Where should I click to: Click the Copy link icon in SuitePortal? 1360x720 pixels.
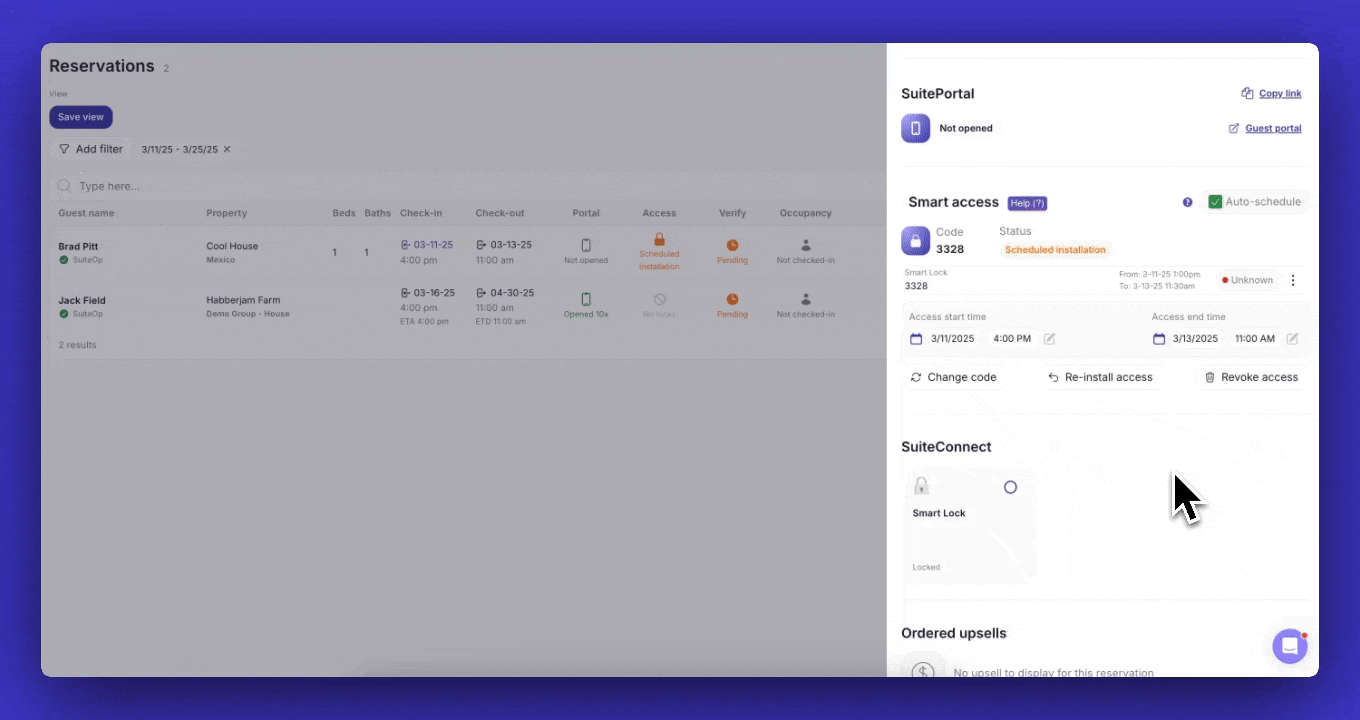point(1247,94)
